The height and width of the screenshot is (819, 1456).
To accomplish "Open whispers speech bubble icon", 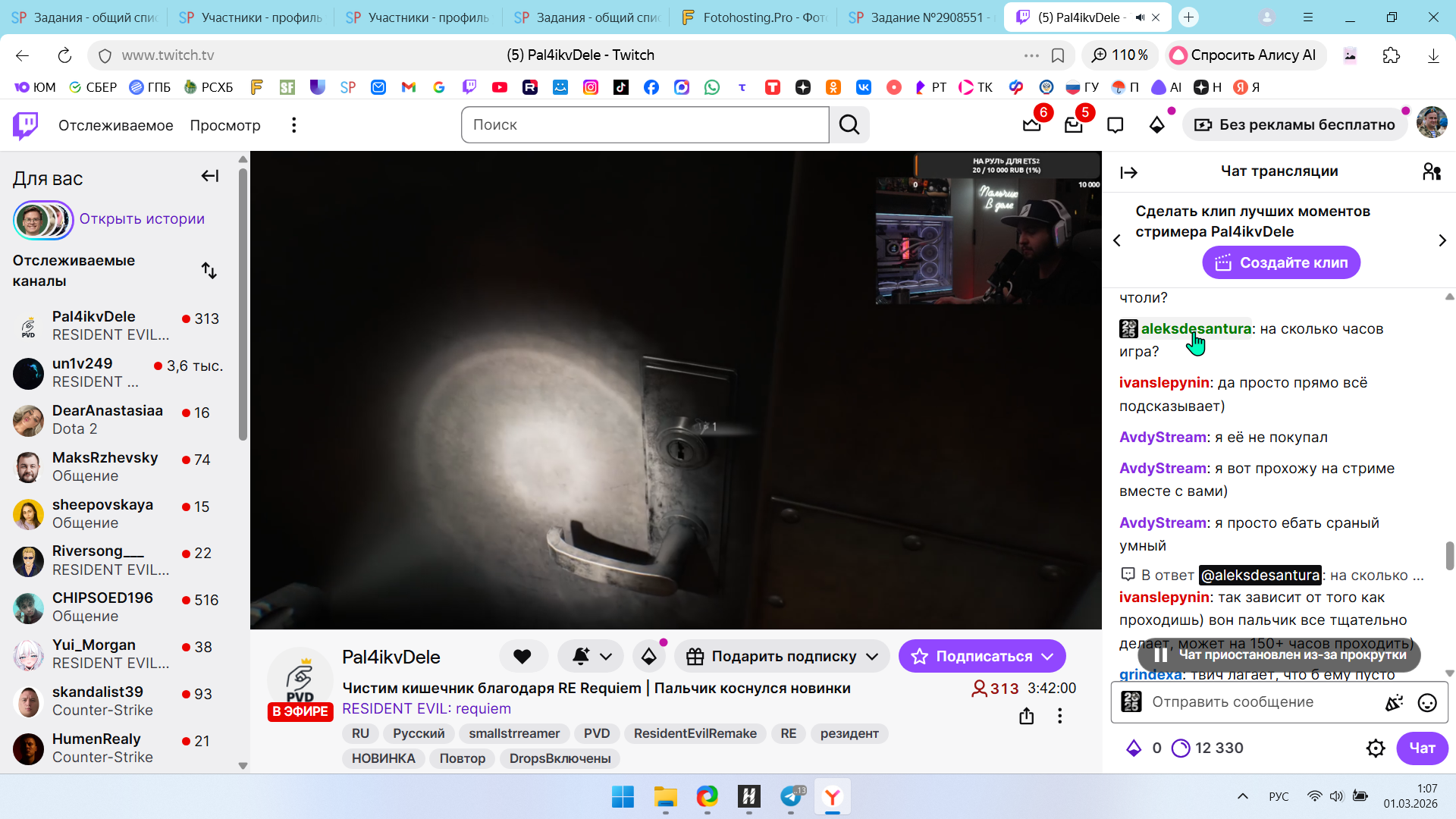I will tap(1115, 125).
